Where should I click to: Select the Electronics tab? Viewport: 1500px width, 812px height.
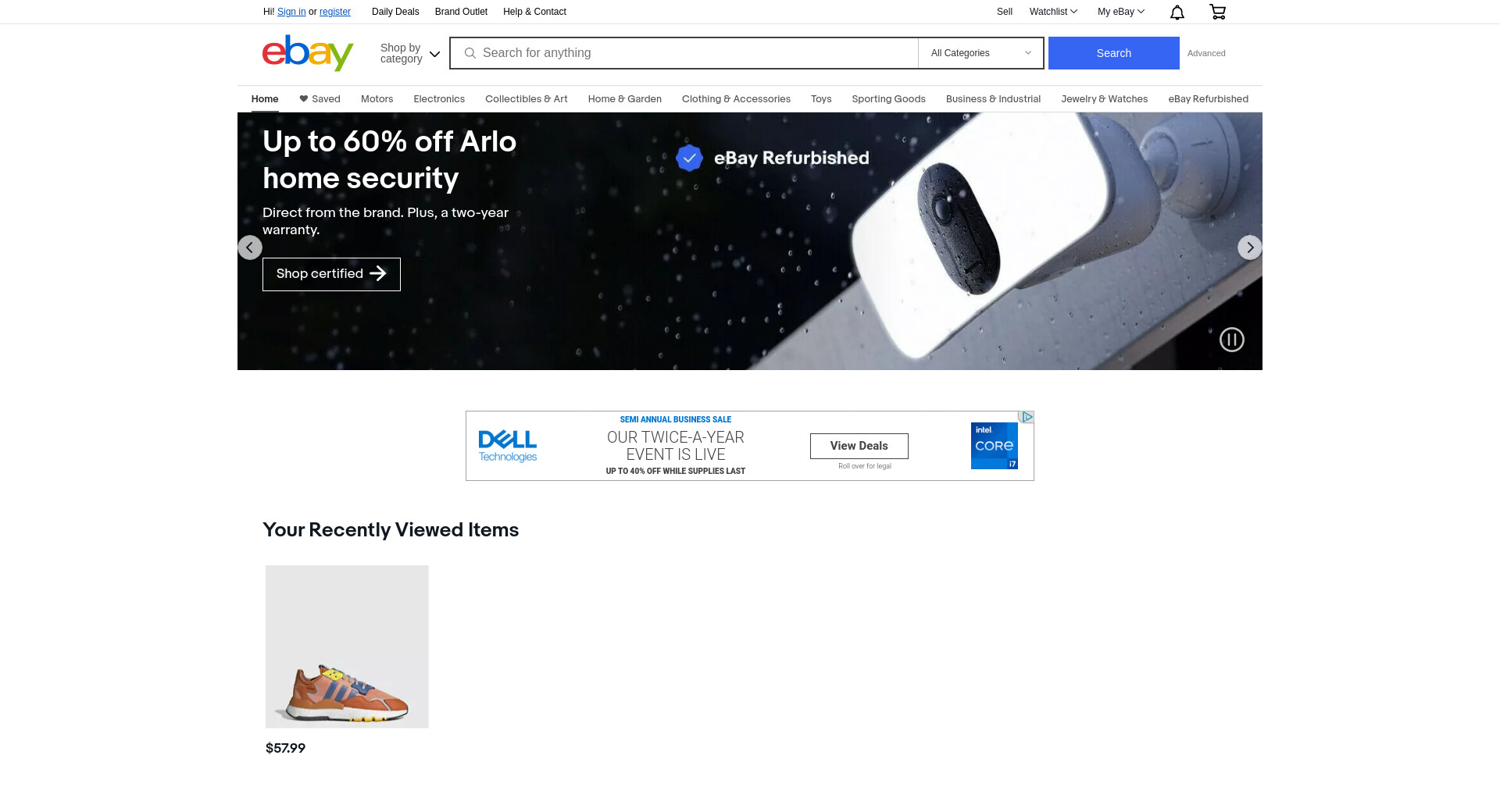[439, 99]
